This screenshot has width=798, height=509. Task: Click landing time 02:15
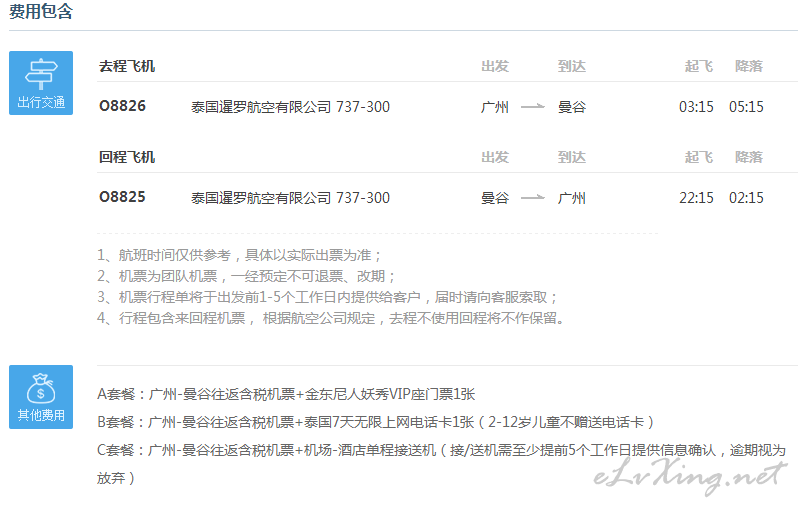[x=746, y=197]
